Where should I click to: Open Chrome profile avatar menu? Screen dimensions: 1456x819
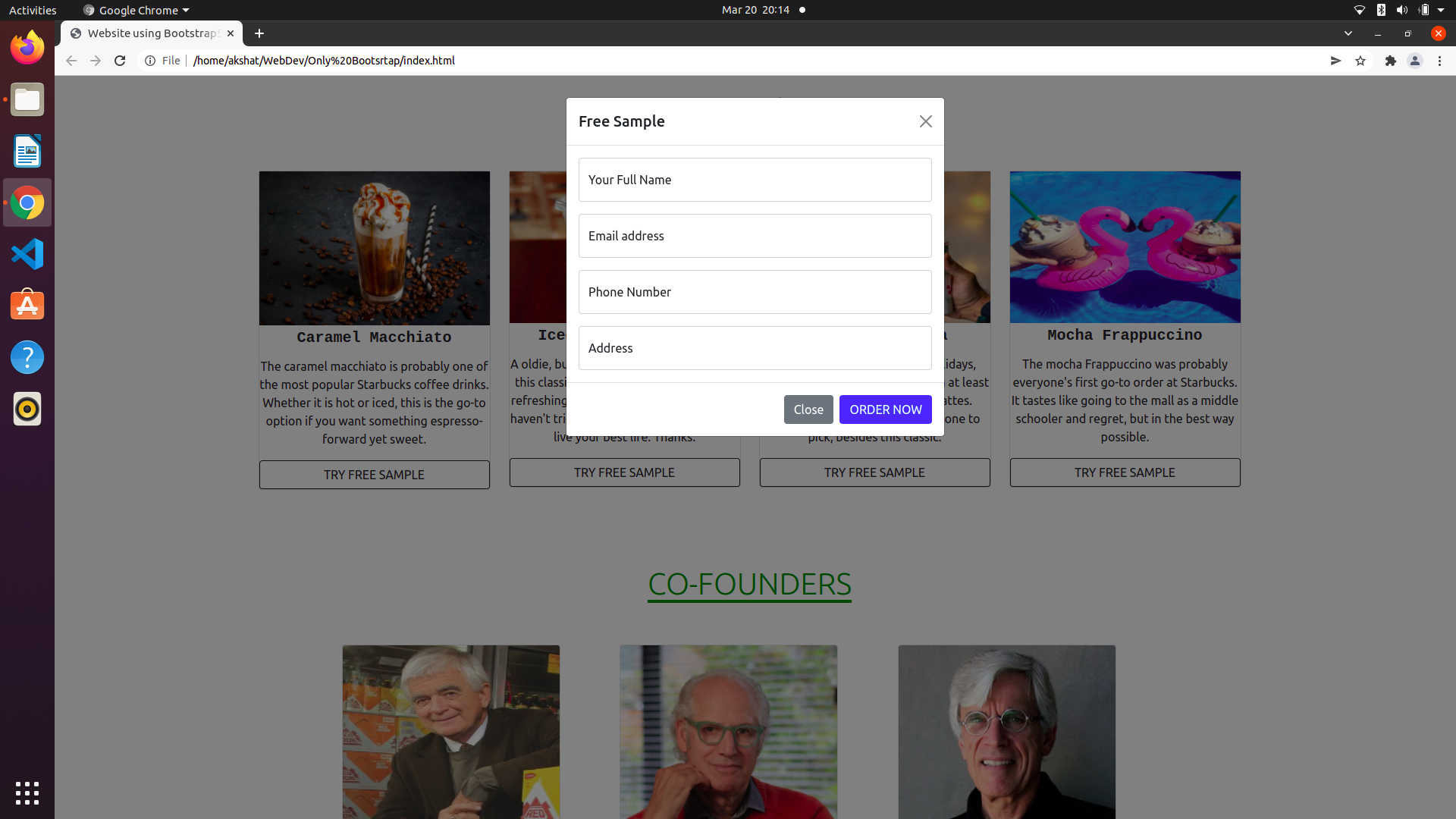pos(1414,61)
